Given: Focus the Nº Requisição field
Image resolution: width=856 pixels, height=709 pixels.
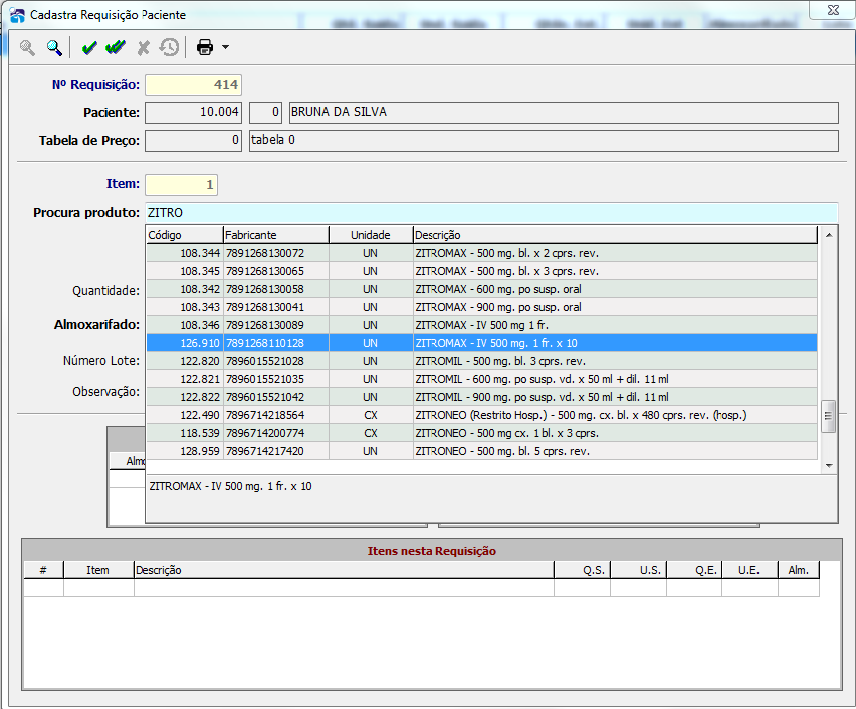Looking at the screenshot, I should pos(193,85).
